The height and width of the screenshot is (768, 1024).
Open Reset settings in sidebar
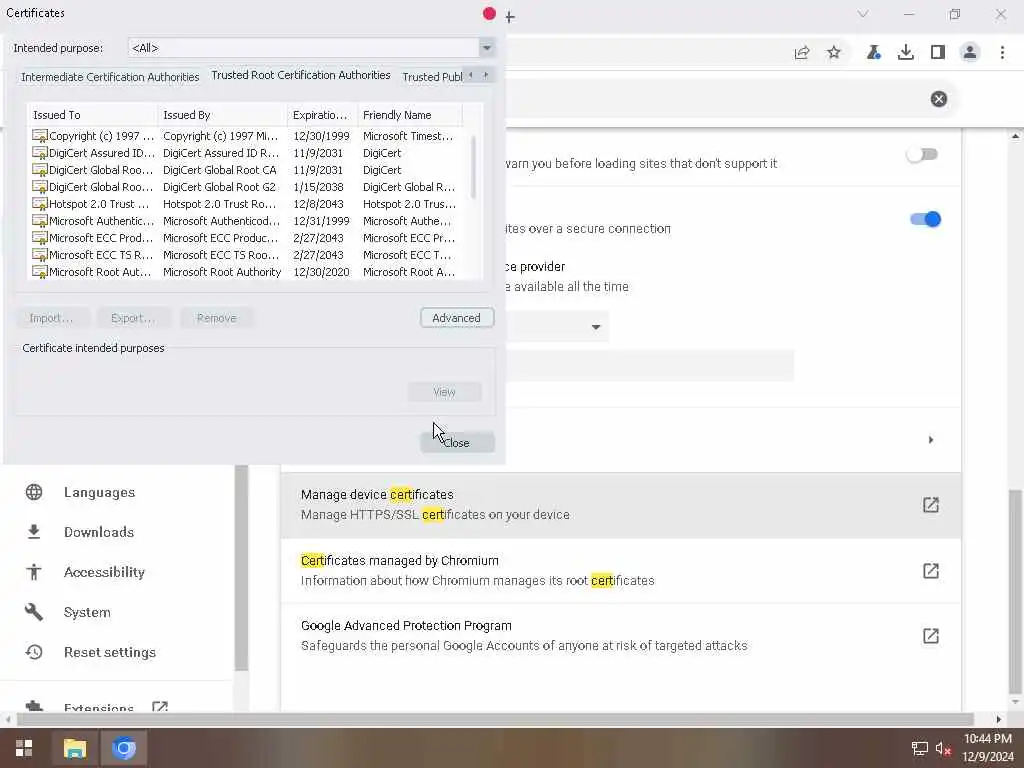pyautogui.click(x=110, y=652)
